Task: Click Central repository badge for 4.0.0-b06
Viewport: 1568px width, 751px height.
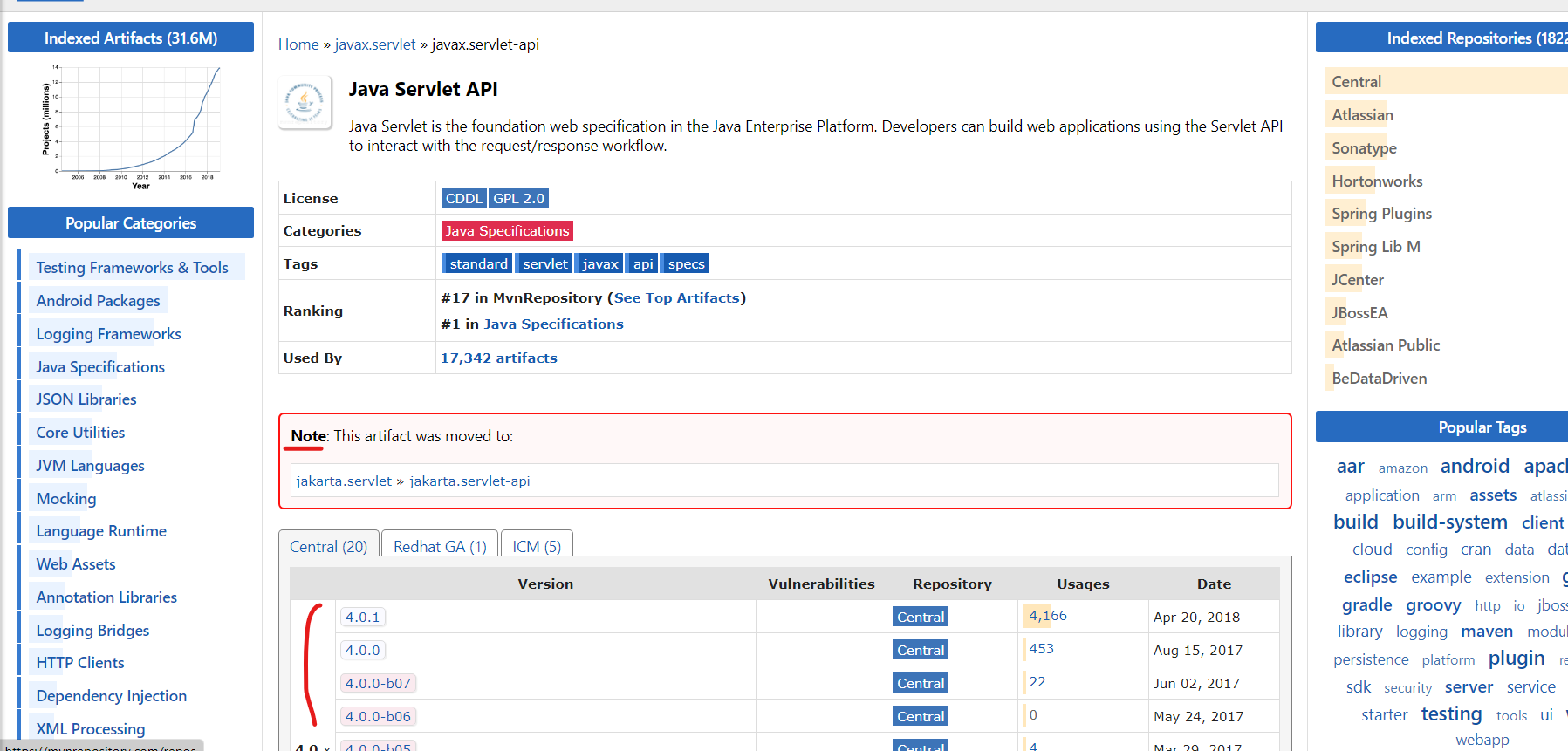Action: coord(921,717)
